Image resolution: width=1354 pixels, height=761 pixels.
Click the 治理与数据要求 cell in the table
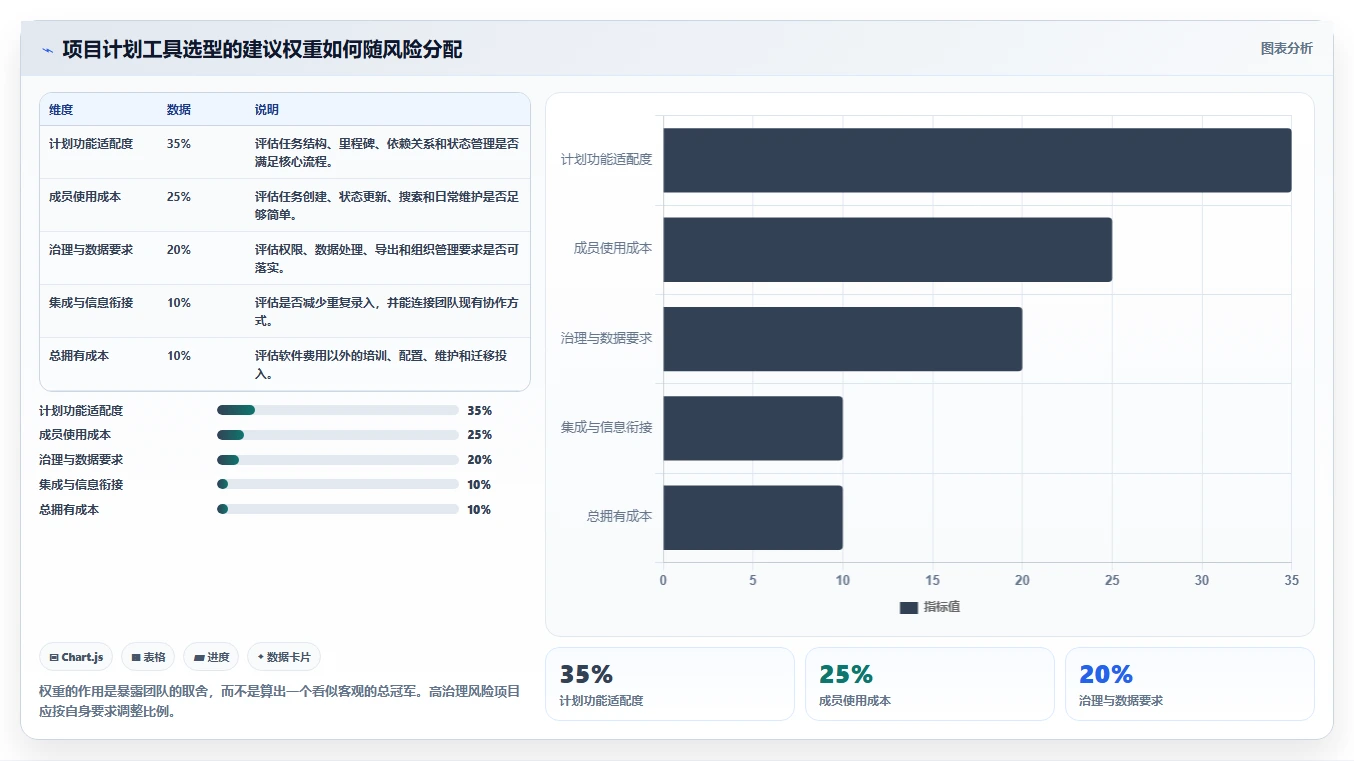[x=91, y=250]
